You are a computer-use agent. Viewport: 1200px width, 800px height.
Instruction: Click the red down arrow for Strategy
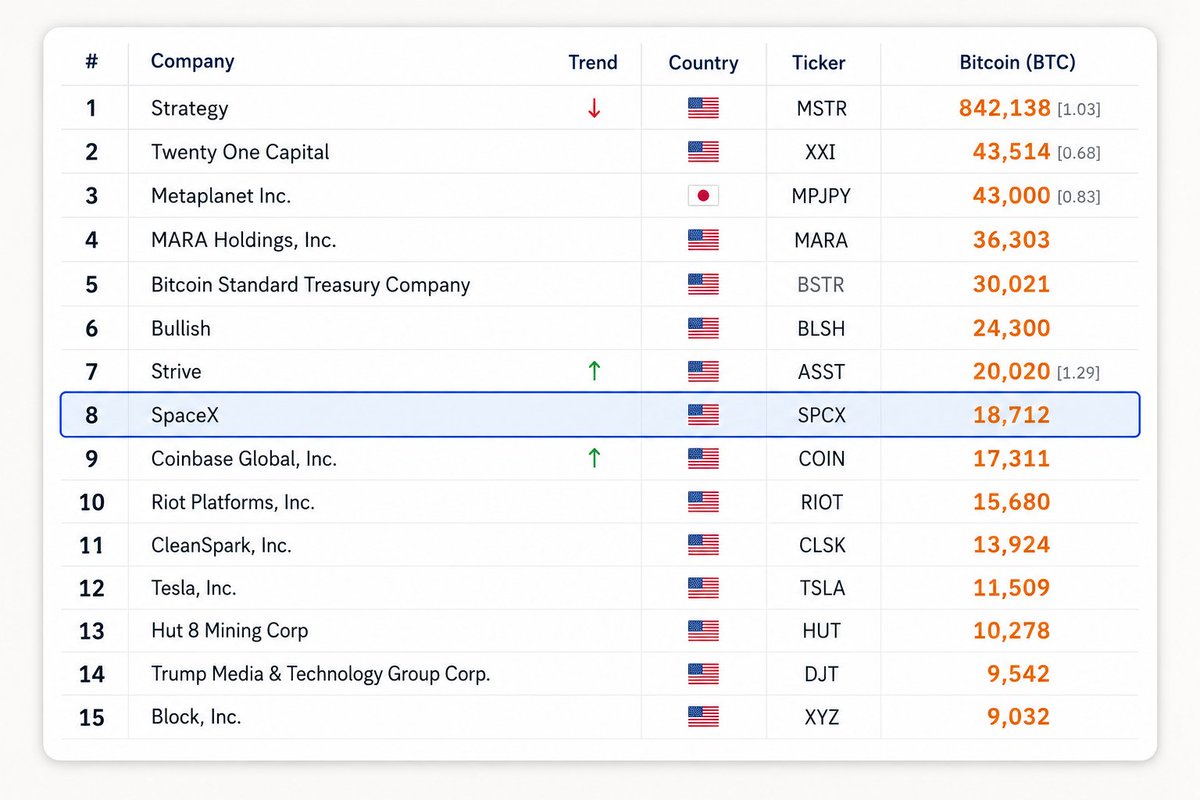594,109
